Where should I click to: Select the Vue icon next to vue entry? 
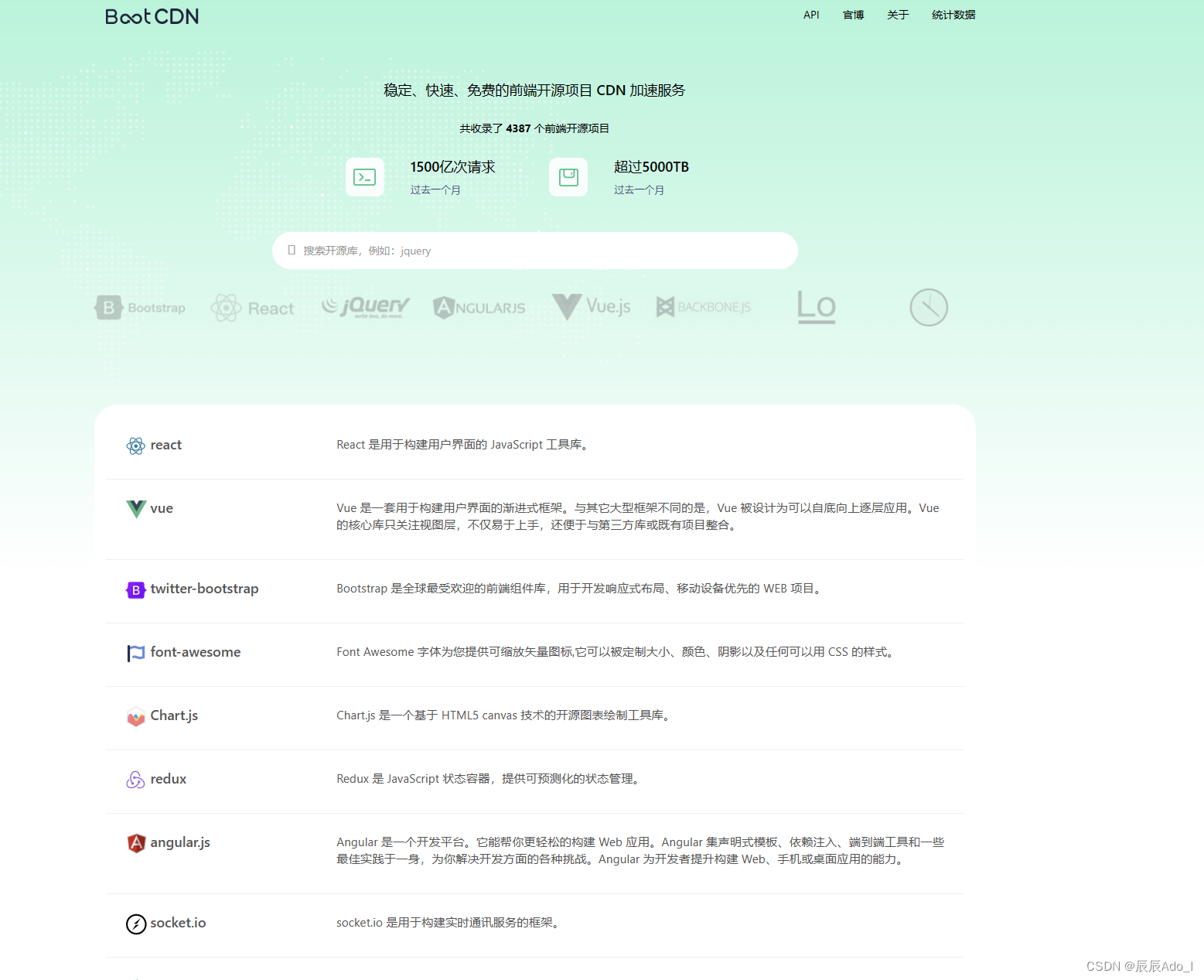point(135,508)
